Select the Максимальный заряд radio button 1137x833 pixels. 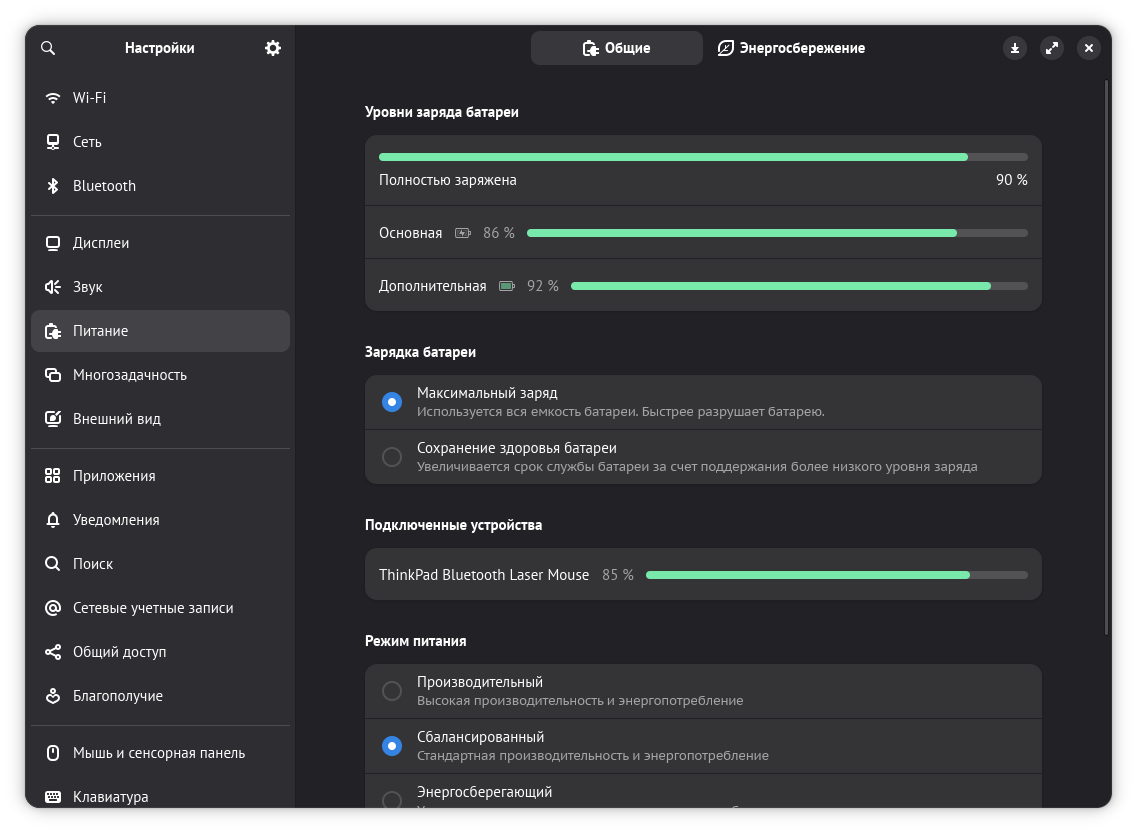click(392, 402)
